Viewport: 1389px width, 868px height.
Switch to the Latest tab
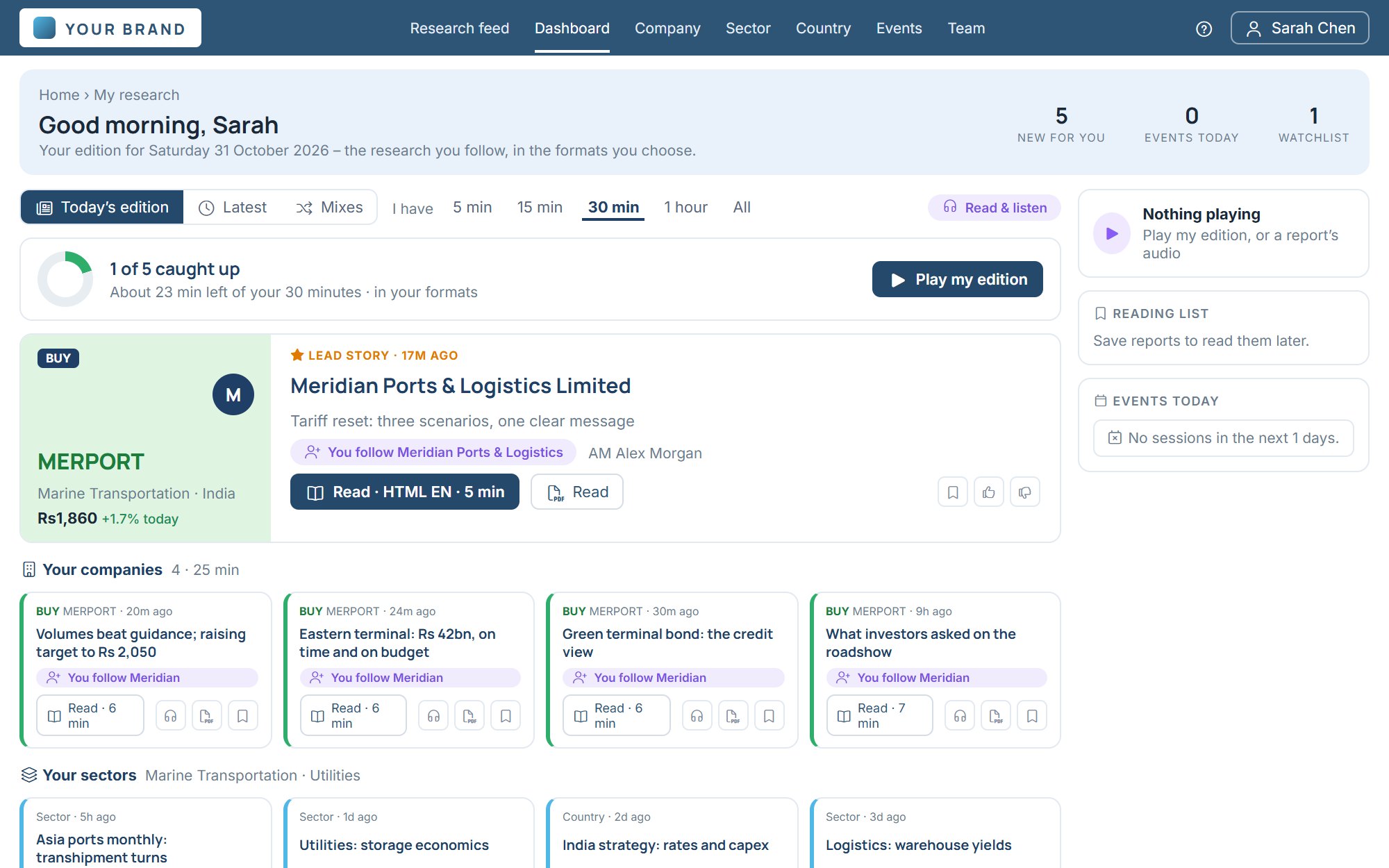click(233, 208)
